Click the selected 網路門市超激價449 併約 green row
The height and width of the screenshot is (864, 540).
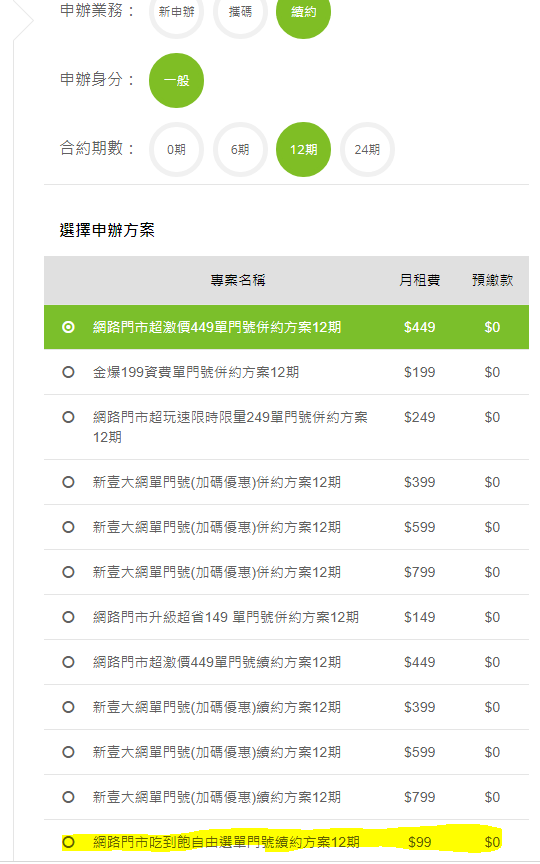286,327
